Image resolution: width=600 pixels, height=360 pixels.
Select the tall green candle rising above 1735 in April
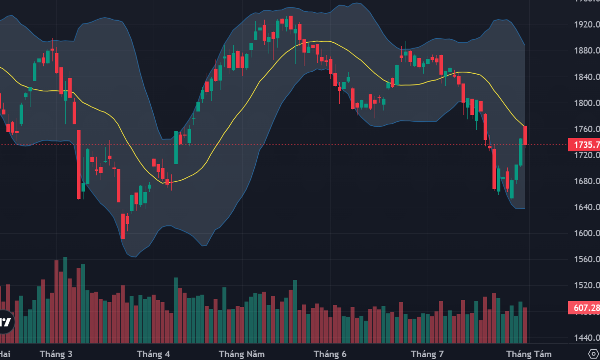176,148
